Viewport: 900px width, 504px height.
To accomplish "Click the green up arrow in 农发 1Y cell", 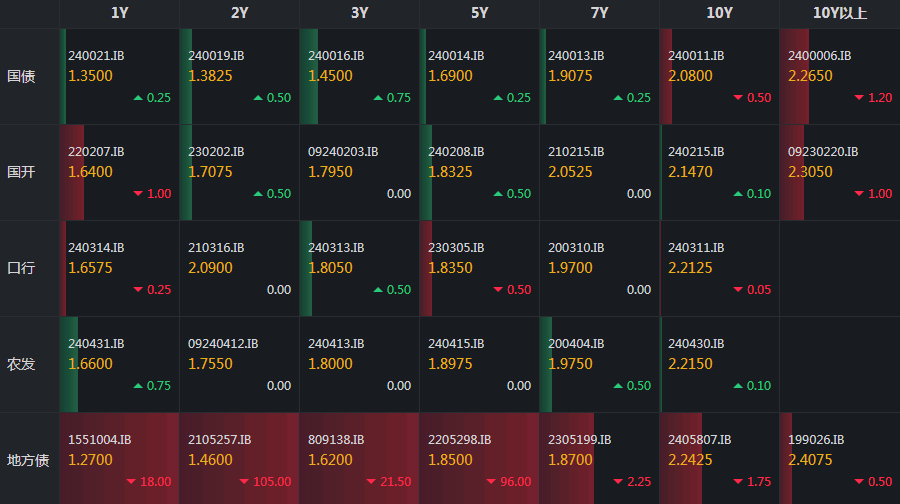I will point(138,386).
